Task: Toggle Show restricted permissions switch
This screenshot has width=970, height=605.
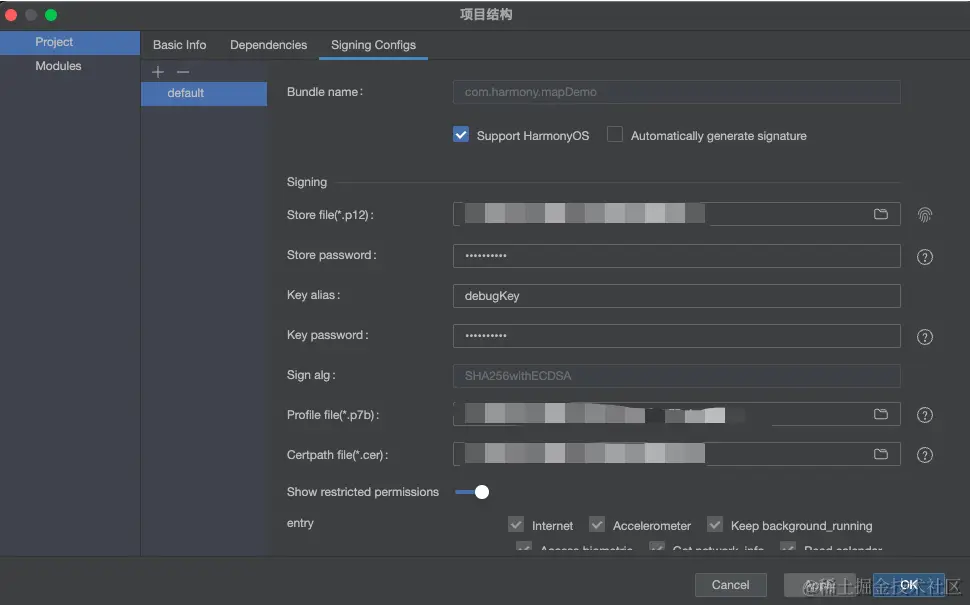Action: [x=472, y=492]
